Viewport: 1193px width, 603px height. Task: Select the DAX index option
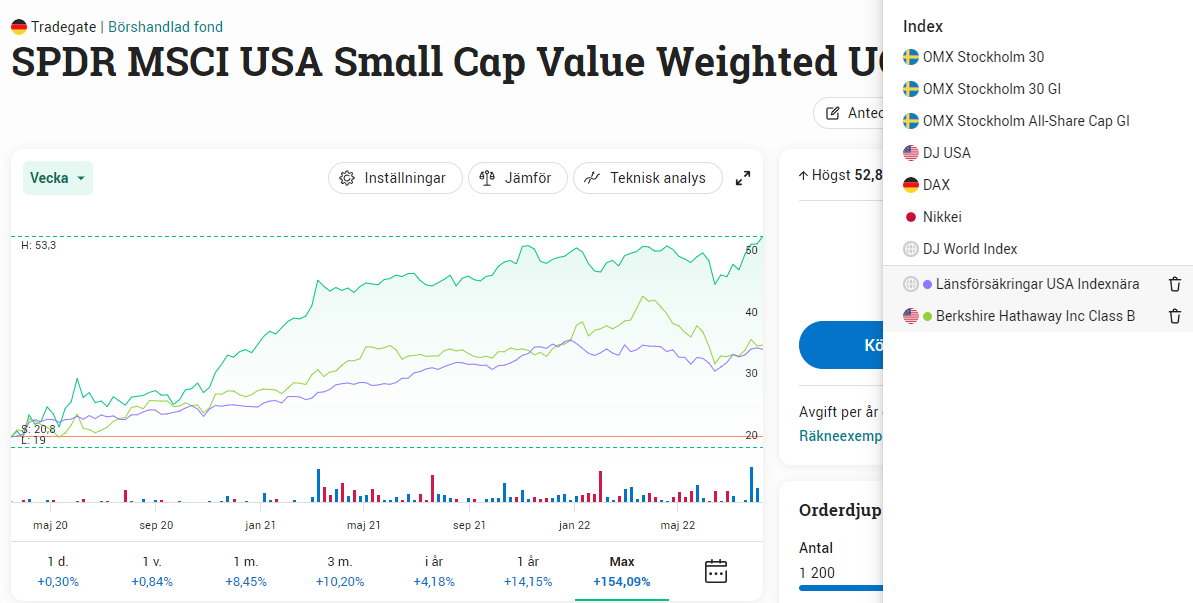(936, 185)
